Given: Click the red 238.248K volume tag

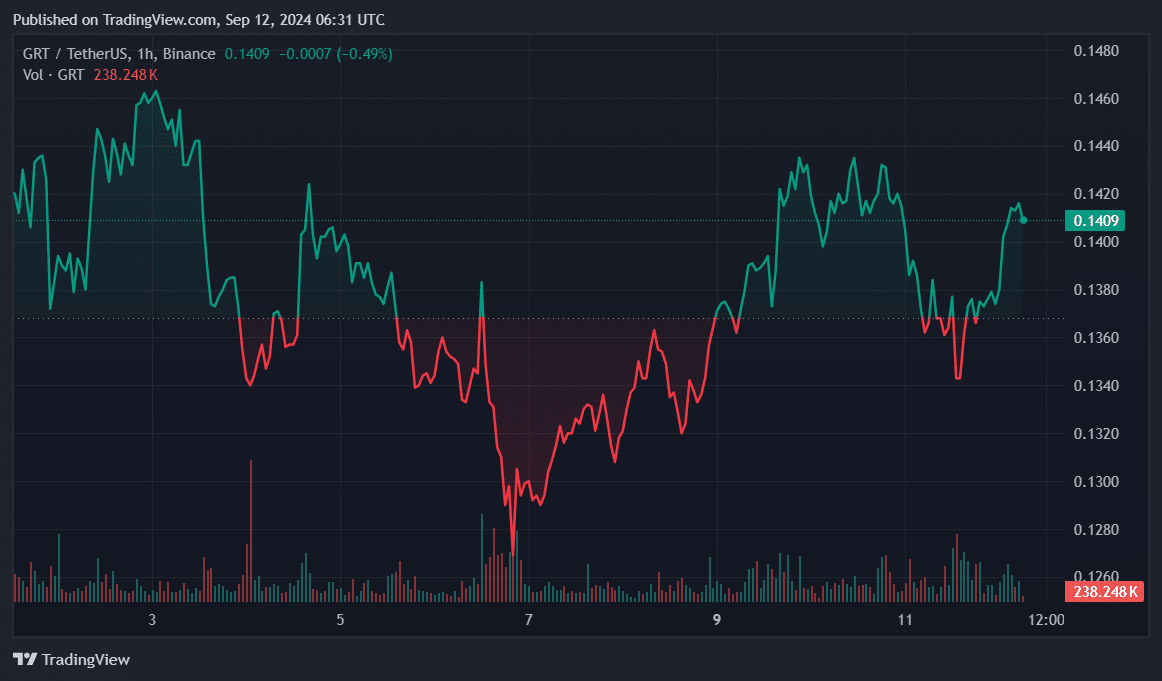Looking at the screenshot, I should tap(1104, 591).
